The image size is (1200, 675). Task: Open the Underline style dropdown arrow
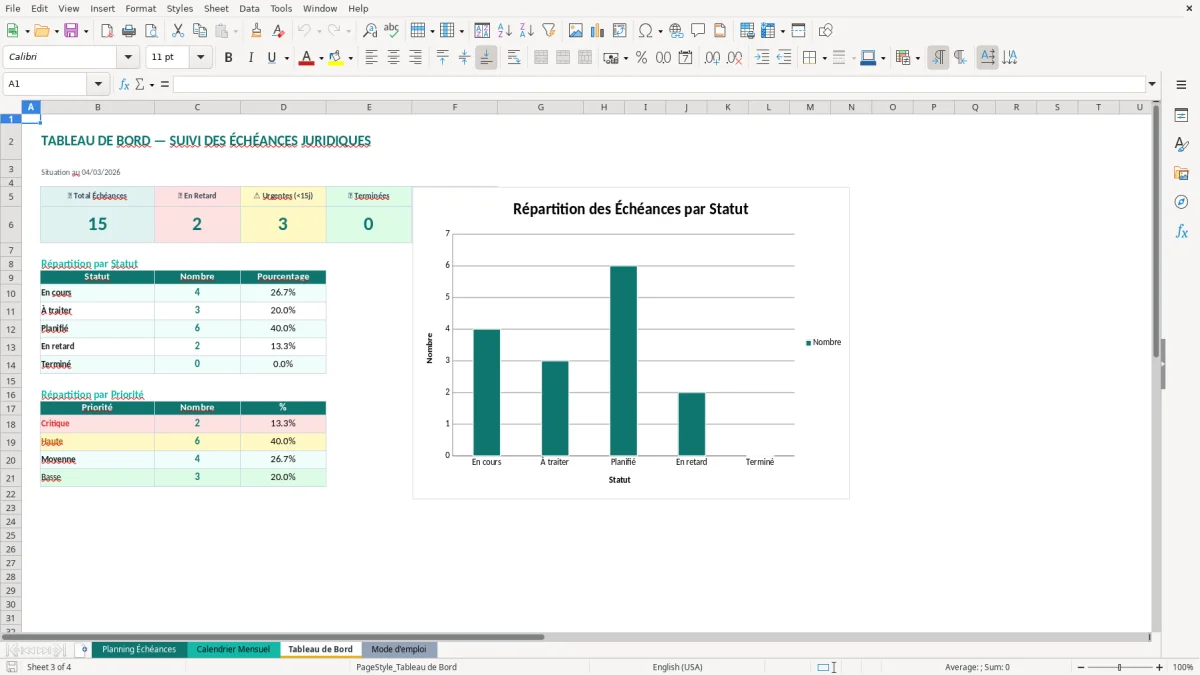coord(286,58)
